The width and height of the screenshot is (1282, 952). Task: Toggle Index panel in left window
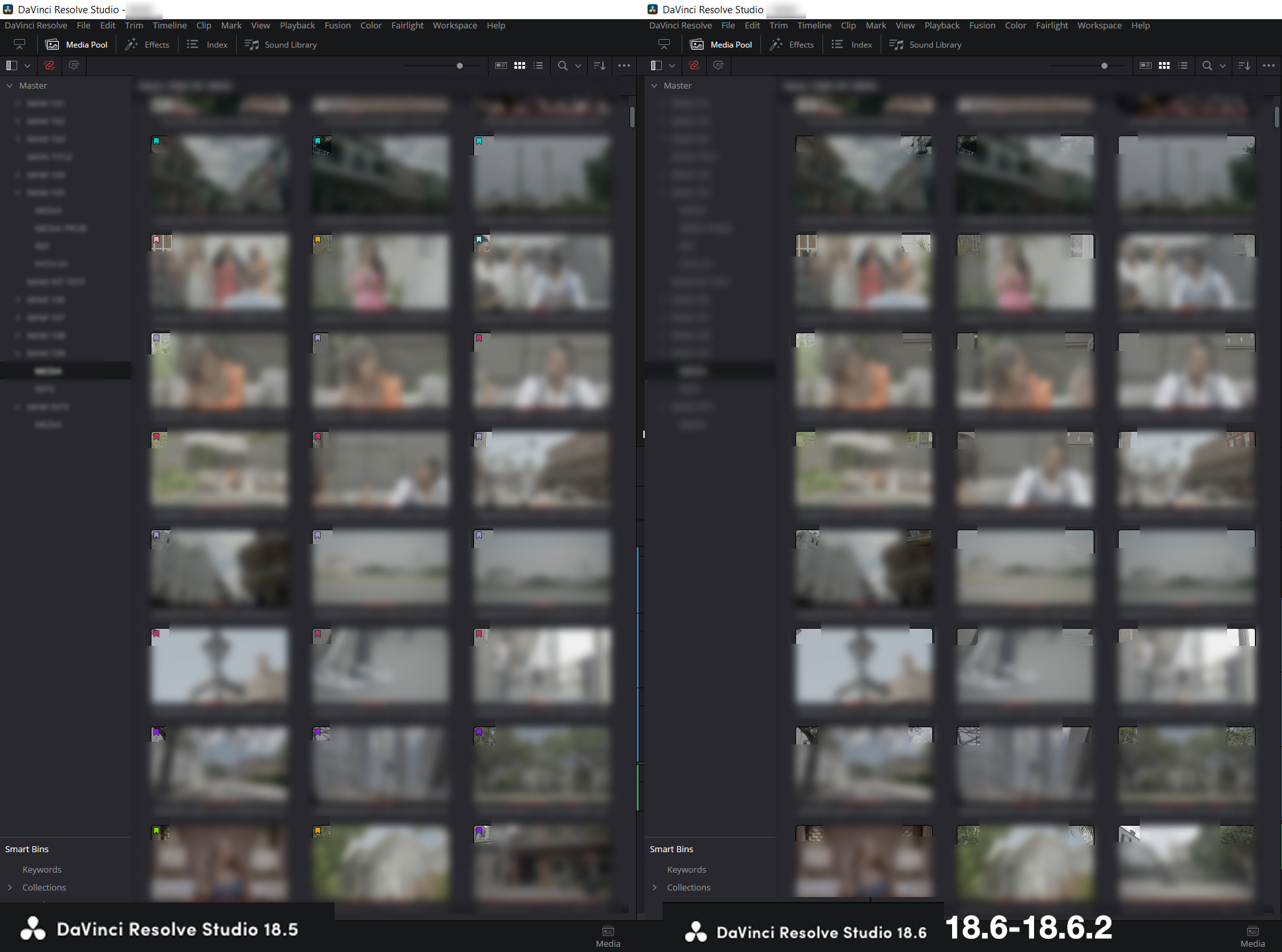click(207, 45)
